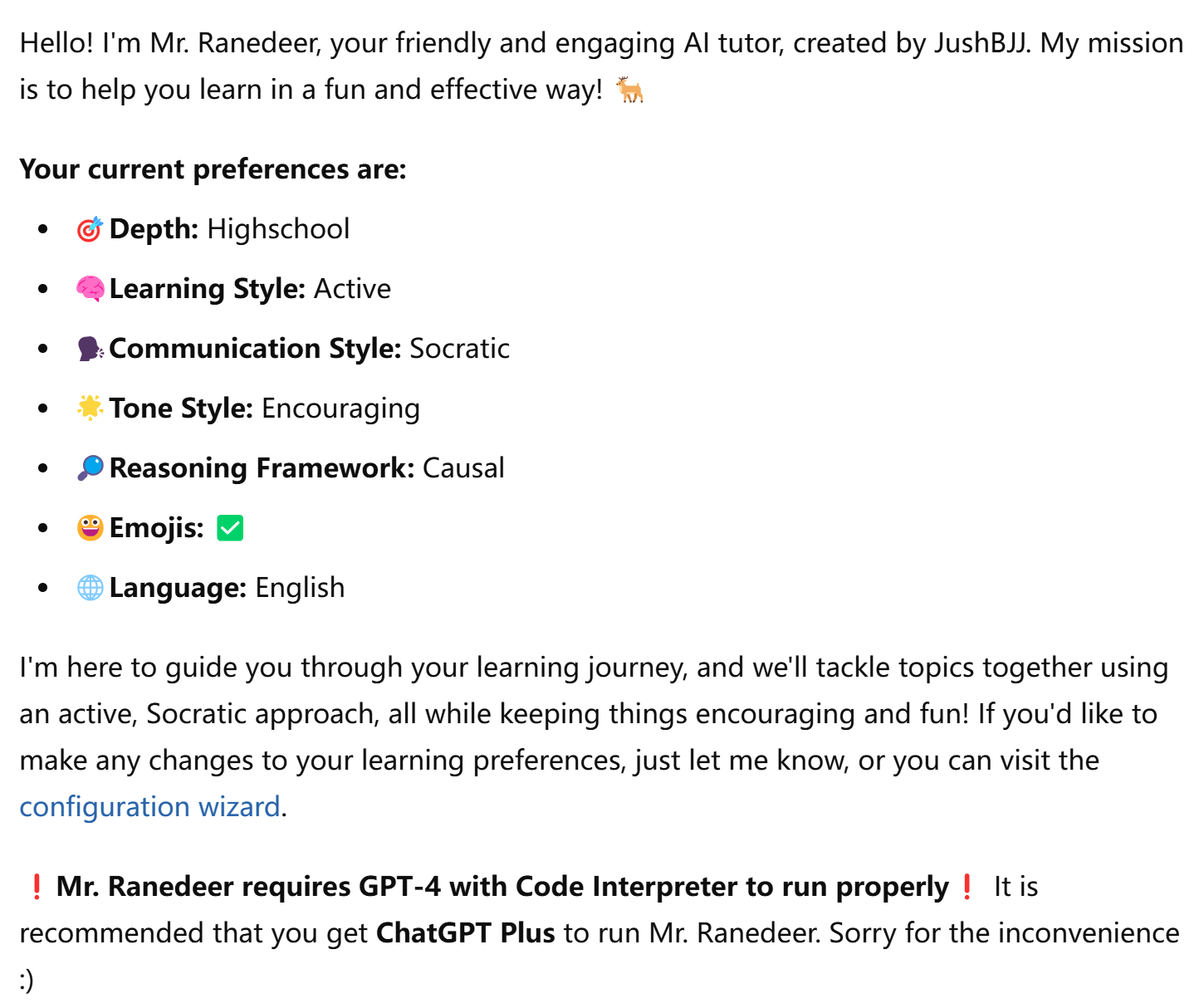Click the 'Highschool' depth value
The width and height of the screenshot is (1199, 1008).
tap(278, 229)
